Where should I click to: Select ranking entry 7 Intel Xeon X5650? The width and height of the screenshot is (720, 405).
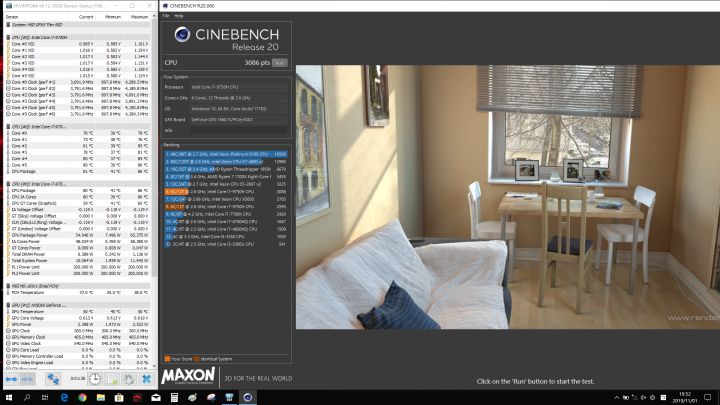click(226, 199)
